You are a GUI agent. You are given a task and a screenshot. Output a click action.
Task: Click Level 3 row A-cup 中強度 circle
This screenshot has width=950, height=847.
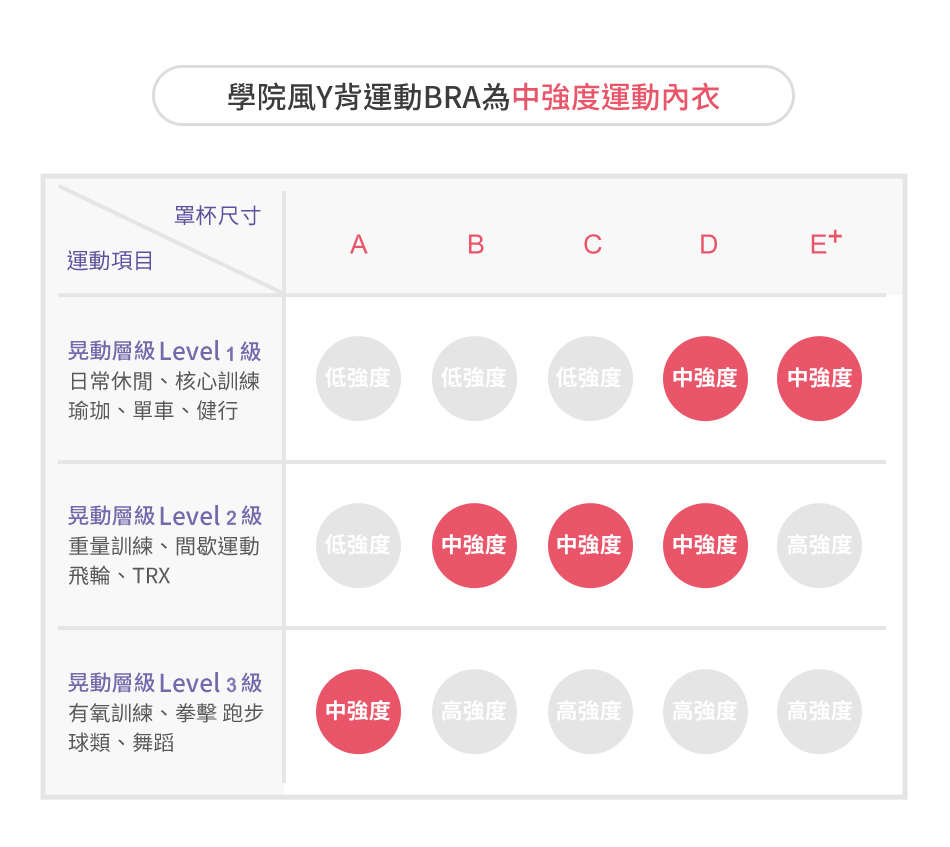tap(358, 712)
